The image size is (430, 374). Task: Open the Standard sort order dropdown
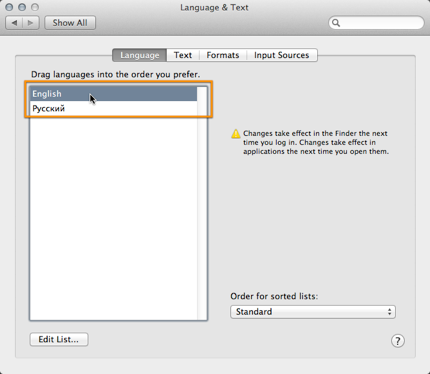pyautogui.click(x=313, y=312)
